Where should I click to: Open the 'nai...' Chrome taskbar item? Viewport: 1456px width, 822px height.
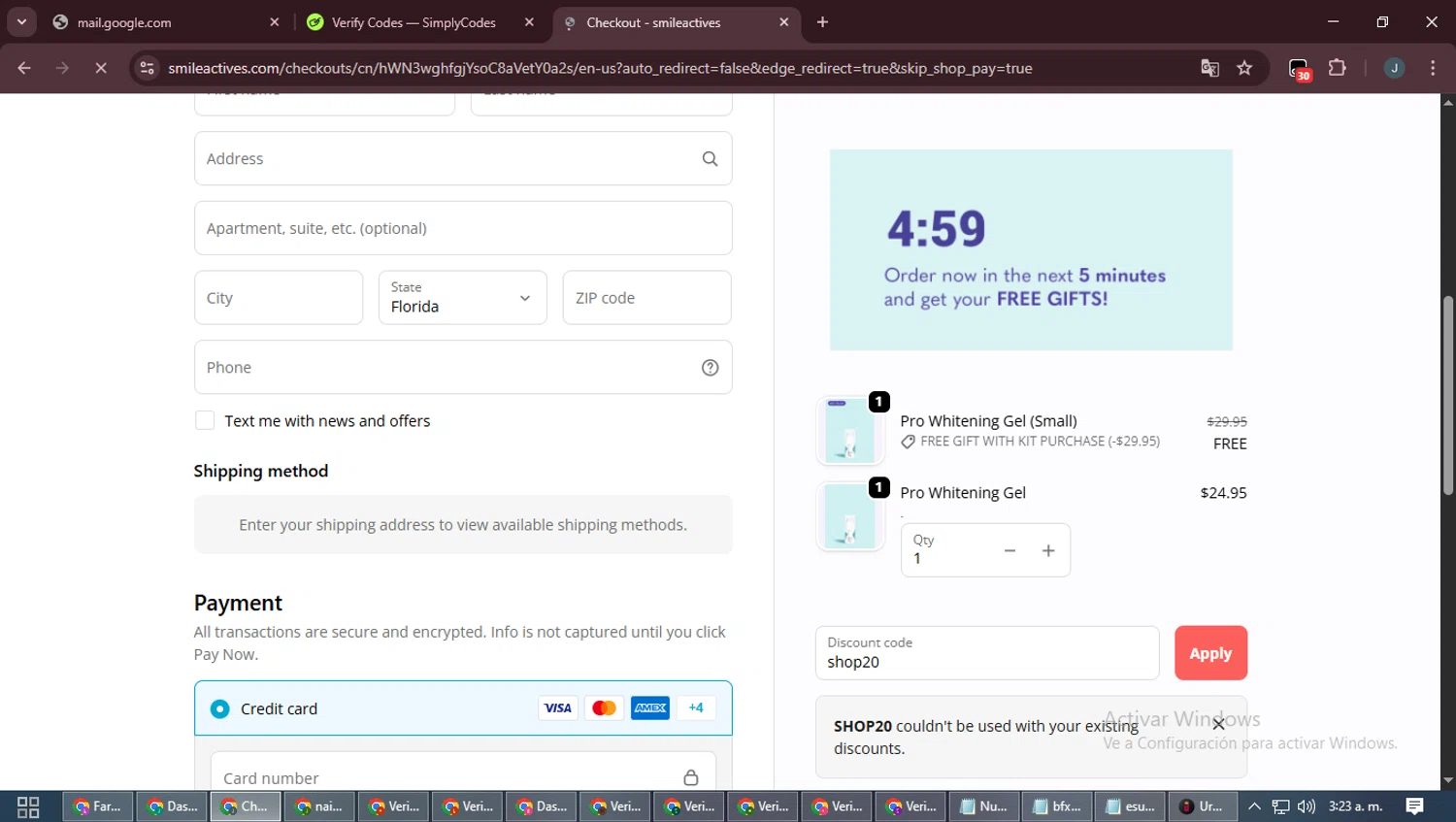pyautogui.click(x=319, y=806)
